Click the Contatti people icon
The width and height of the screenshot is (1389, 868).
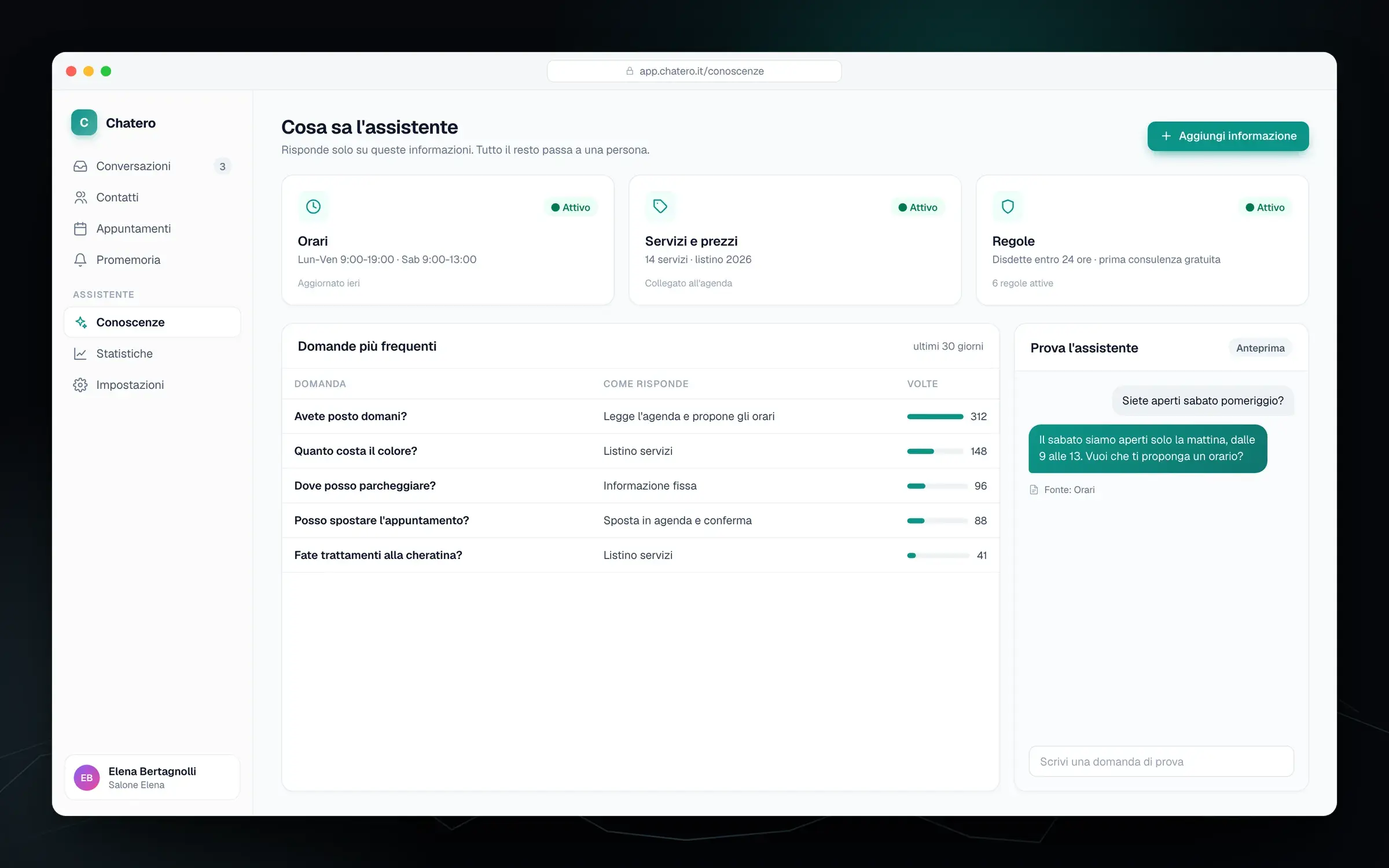80,197
